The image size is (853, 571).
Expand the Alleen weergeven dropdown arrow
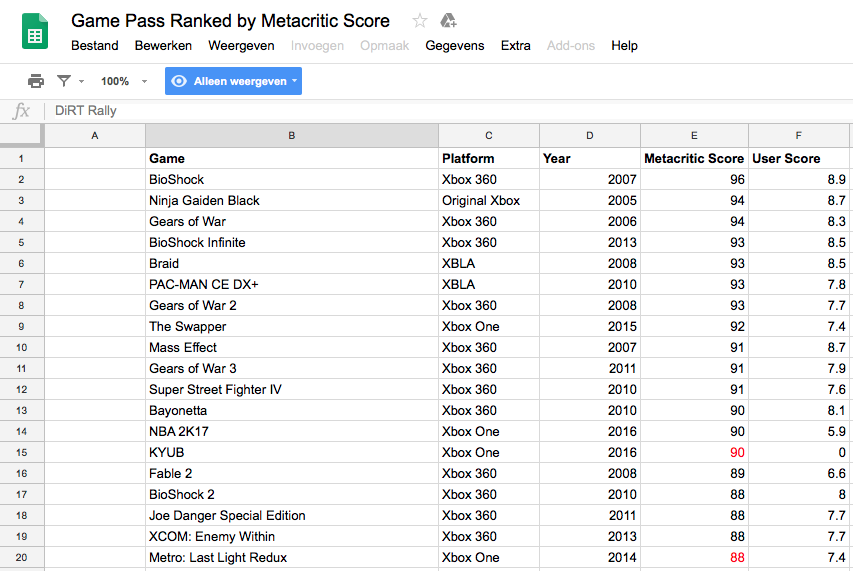[294, 80]
